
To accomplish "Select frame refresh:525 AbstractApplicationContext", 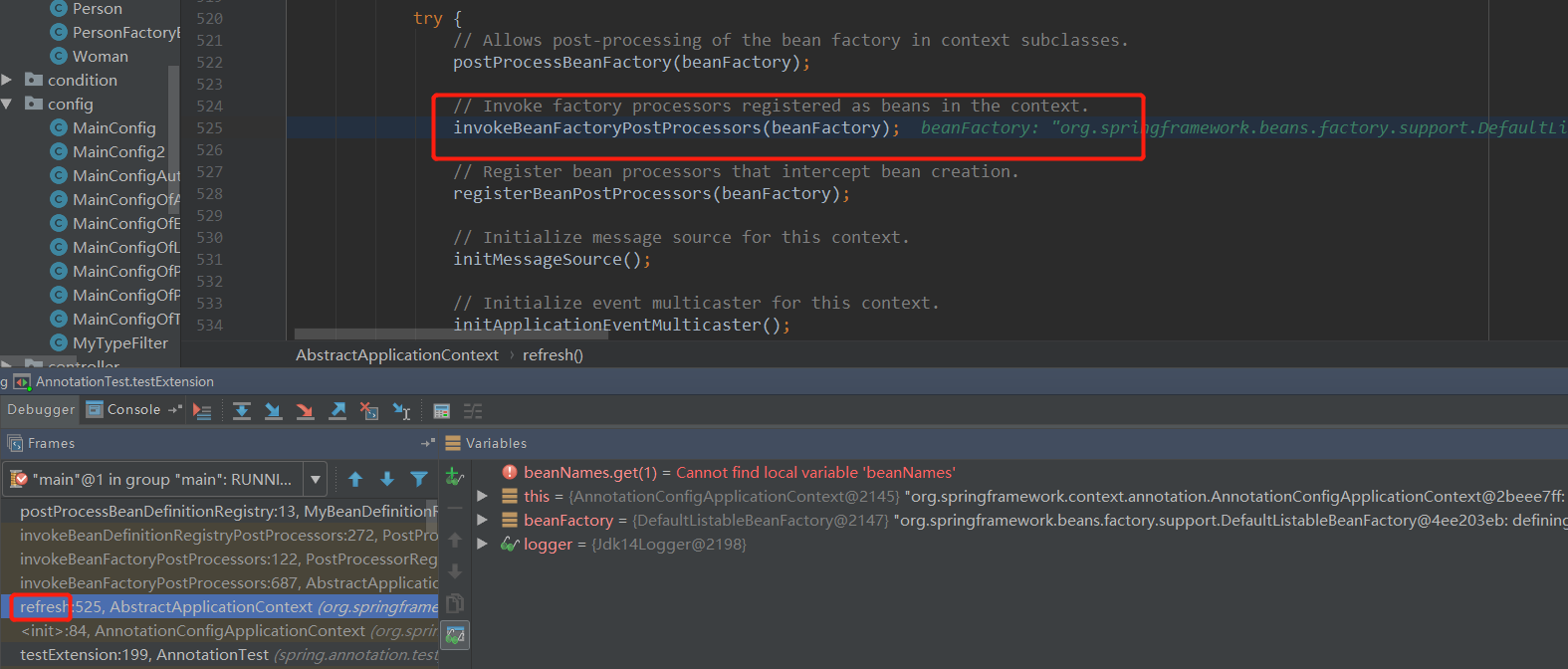I will click(x=220, y=606).
